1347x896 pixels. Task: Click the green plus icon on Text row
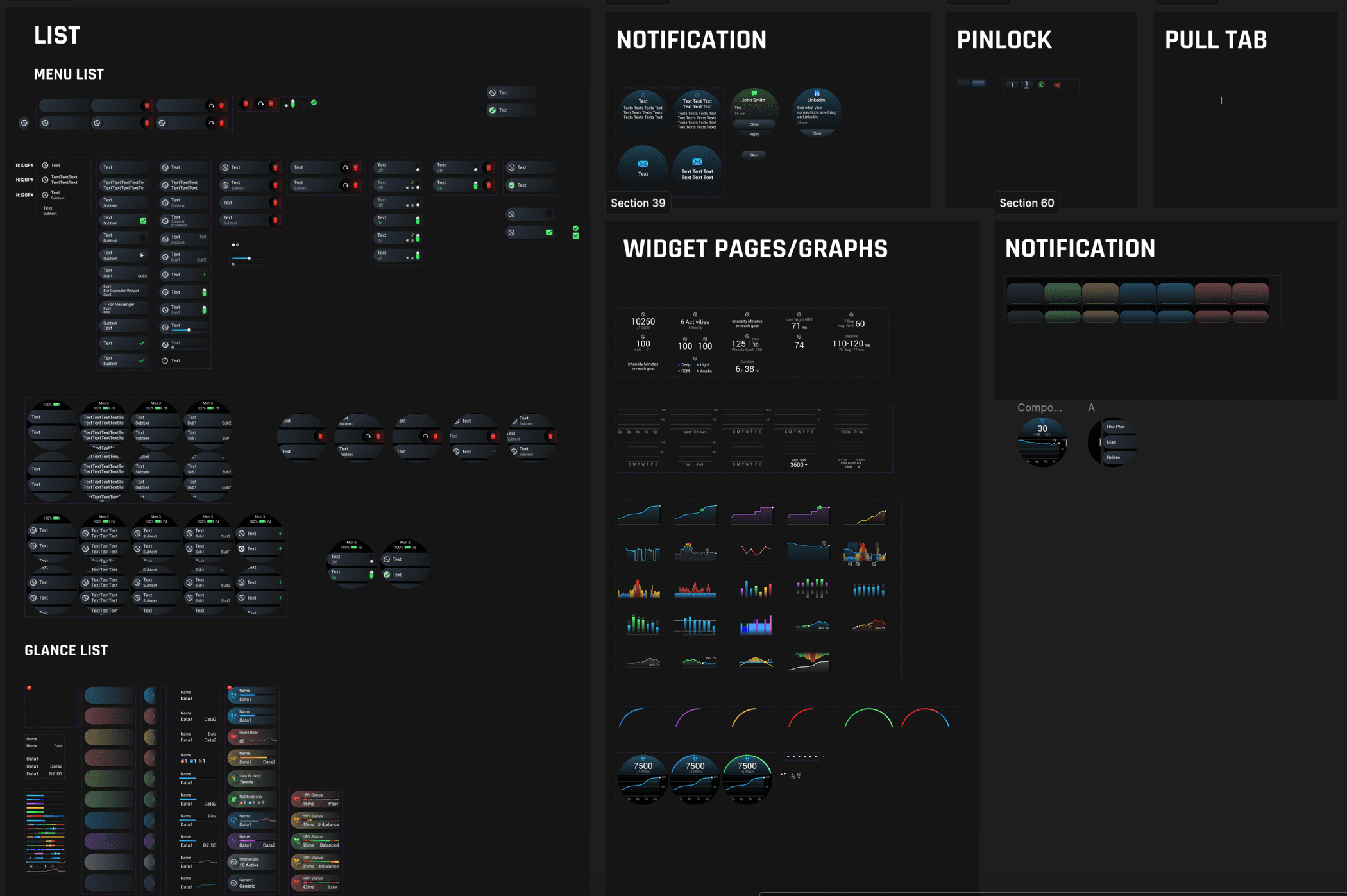tap(204, 275)
